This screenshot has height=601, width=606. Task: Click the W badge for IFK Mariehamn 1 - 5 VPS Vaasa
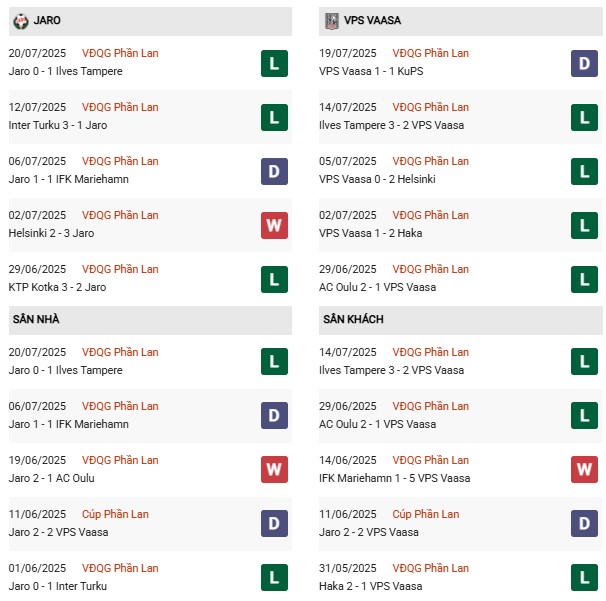[x=584, y=470]
